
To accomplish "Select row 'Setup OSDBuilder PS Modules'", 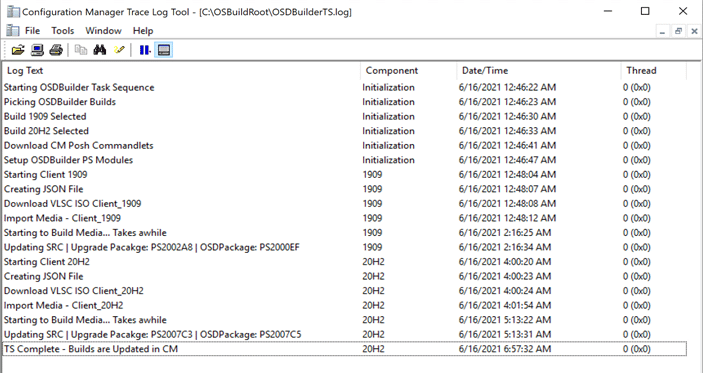I will [344, 160].
